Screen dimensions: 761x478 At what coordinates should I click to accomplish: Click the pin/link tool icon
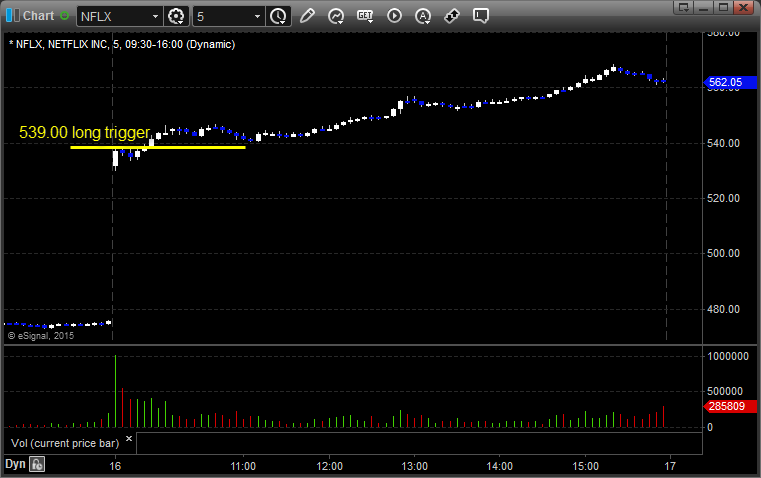tap(452, 16)
